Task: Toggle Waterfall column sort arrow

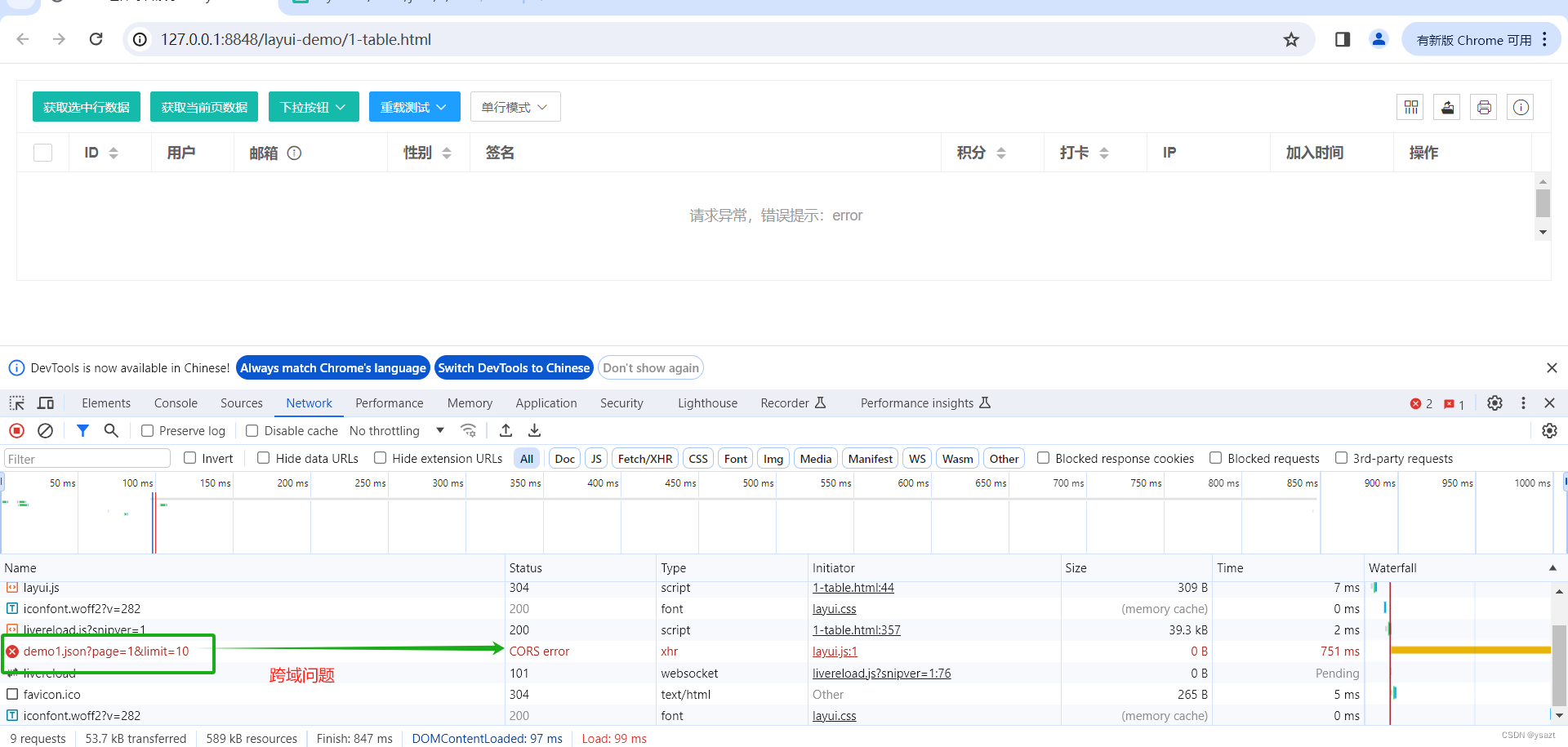Action: (x=1552, y=567)
